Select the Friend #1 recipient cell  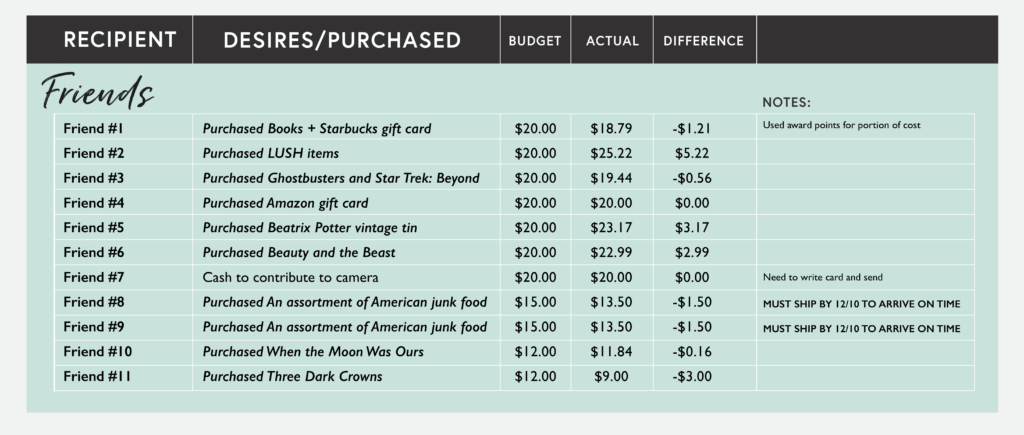pyautogui.click(x=123, y=128)
